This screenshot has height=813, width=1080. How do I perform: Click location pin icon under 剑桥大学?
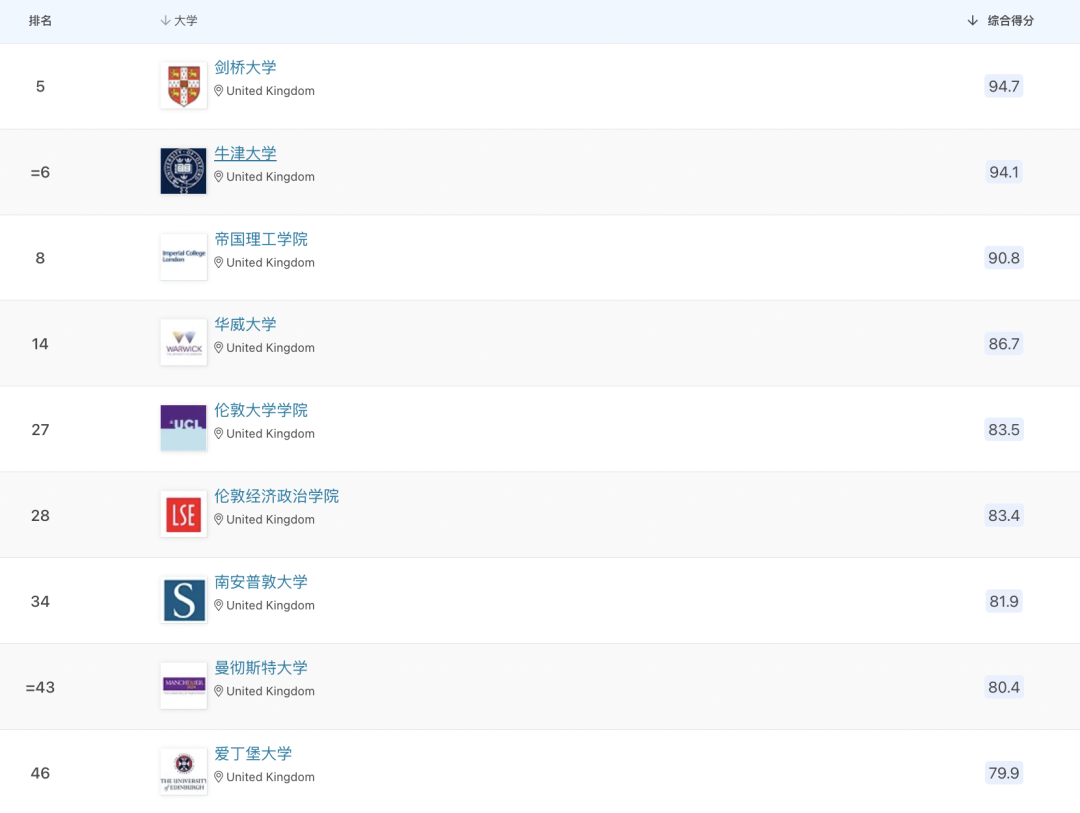click(218, 91)
